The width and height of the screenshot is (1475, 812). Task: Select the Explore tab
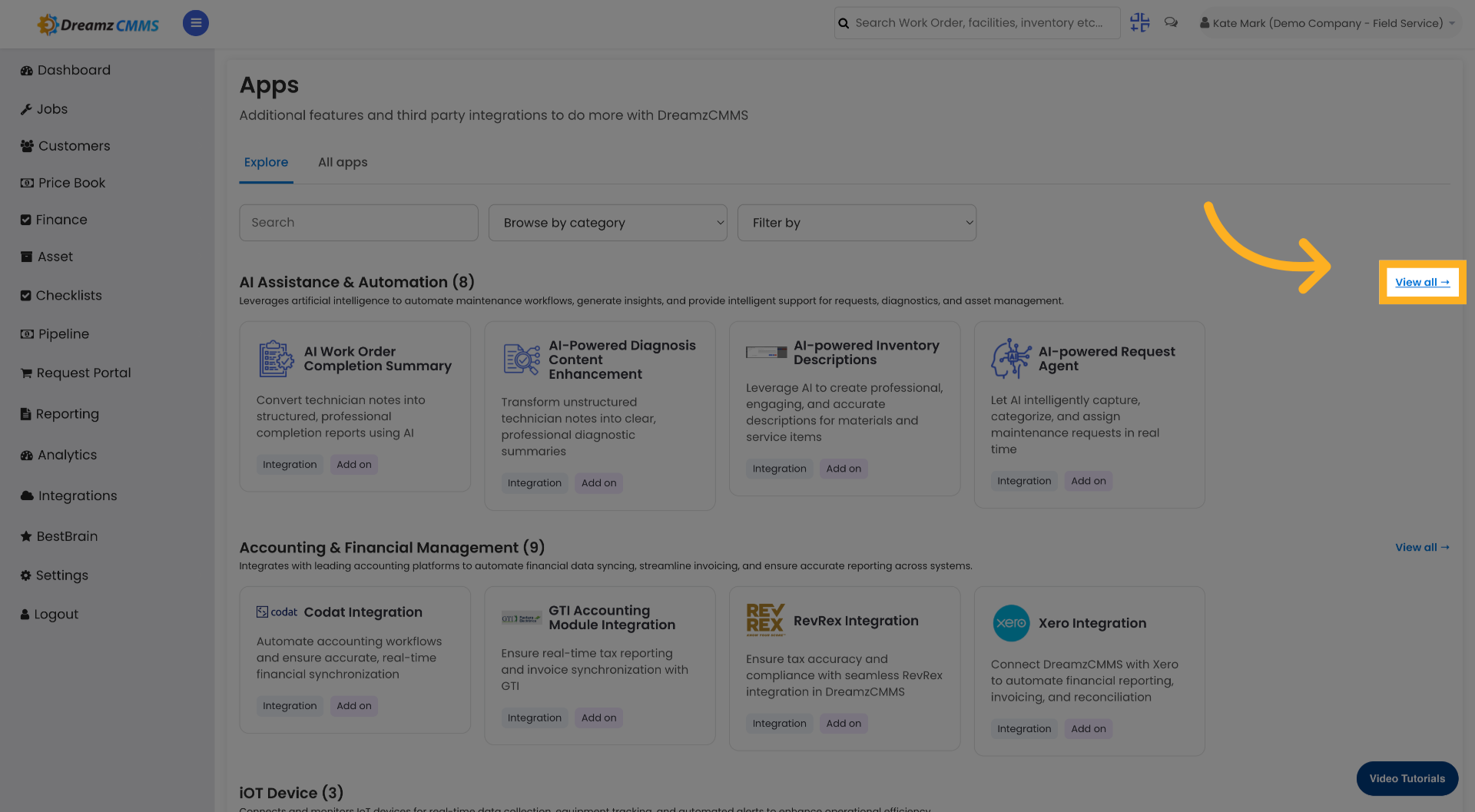tap(266, 162)
